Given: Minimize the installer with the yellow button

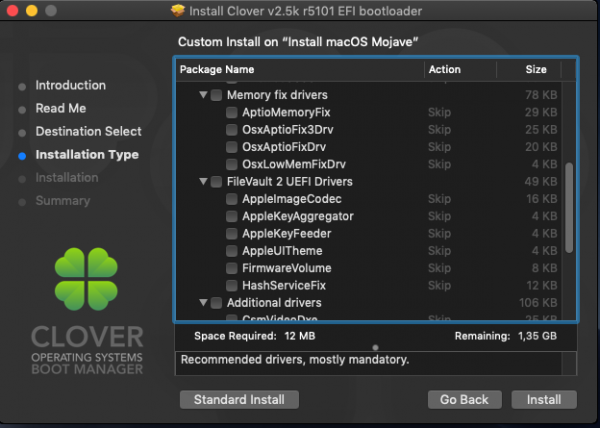Looking at the screenshot, I should [x=32, y=11].
